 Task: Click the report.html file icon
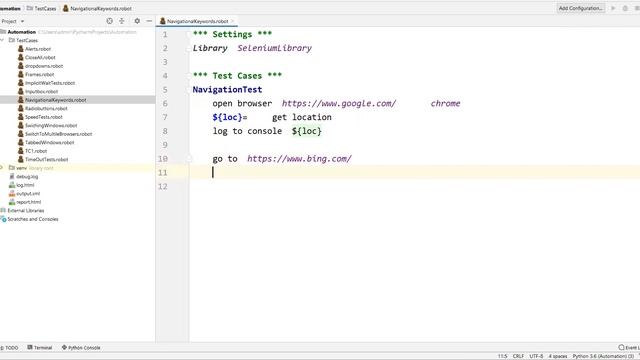pos(12,202)
